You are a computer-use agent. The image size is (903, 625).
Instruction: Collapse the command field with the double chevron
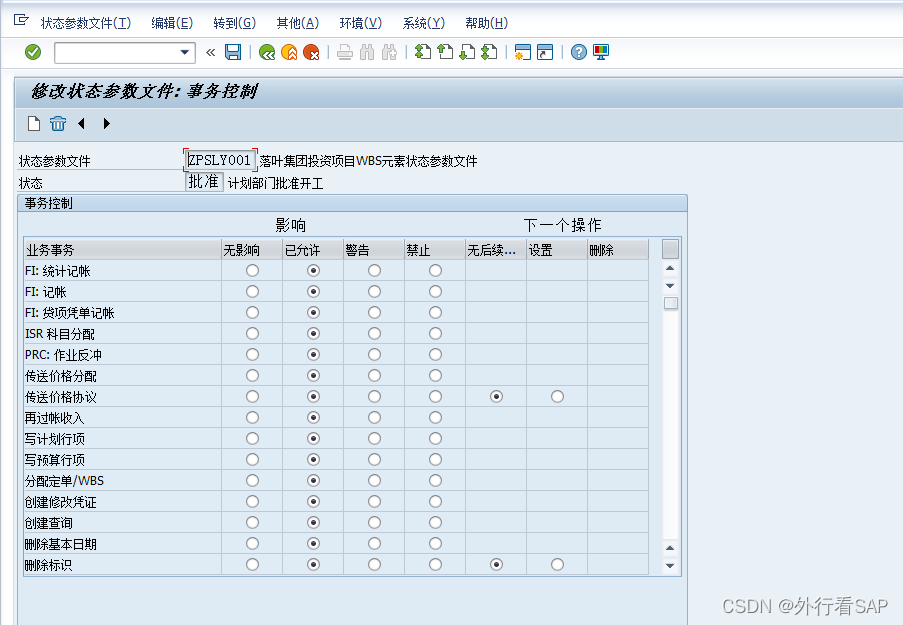tap(211, 52)
